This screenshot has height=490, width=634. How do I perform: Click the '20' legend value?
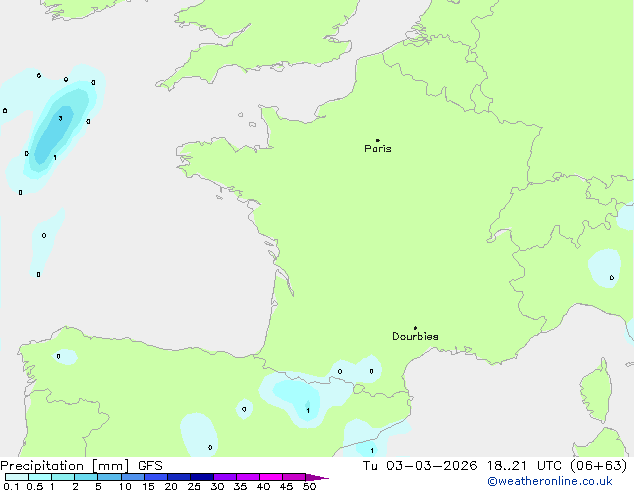point(171,486)
